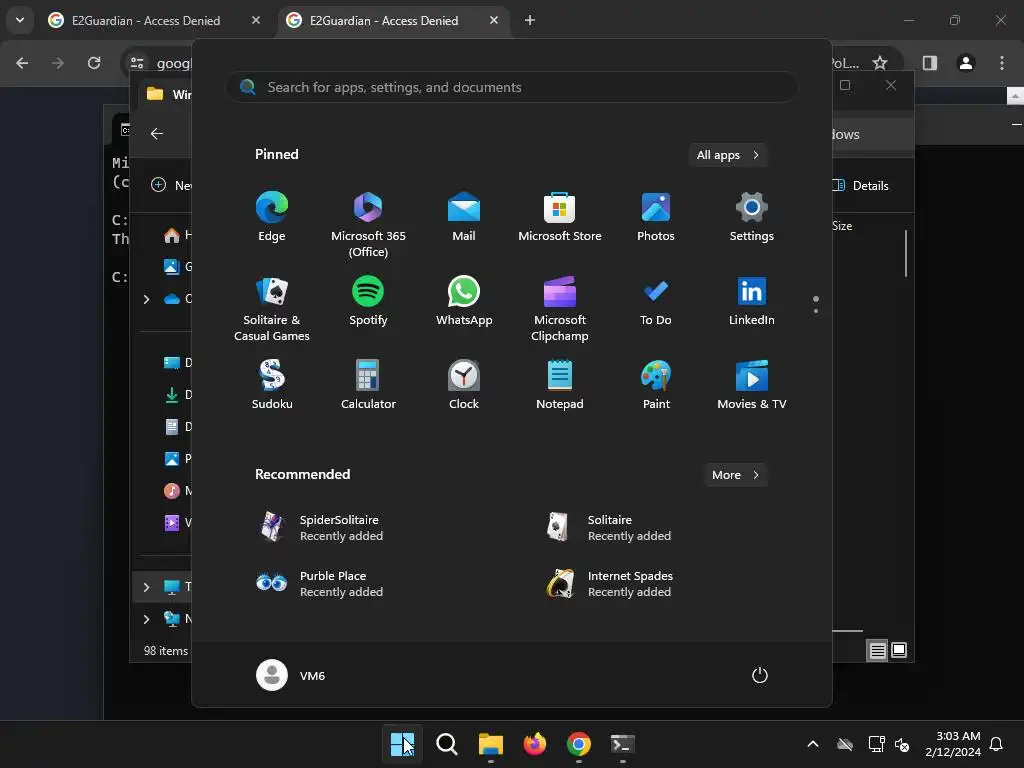
Task: Open the Edge app in Pinned
Action: (x=272, y=217)
